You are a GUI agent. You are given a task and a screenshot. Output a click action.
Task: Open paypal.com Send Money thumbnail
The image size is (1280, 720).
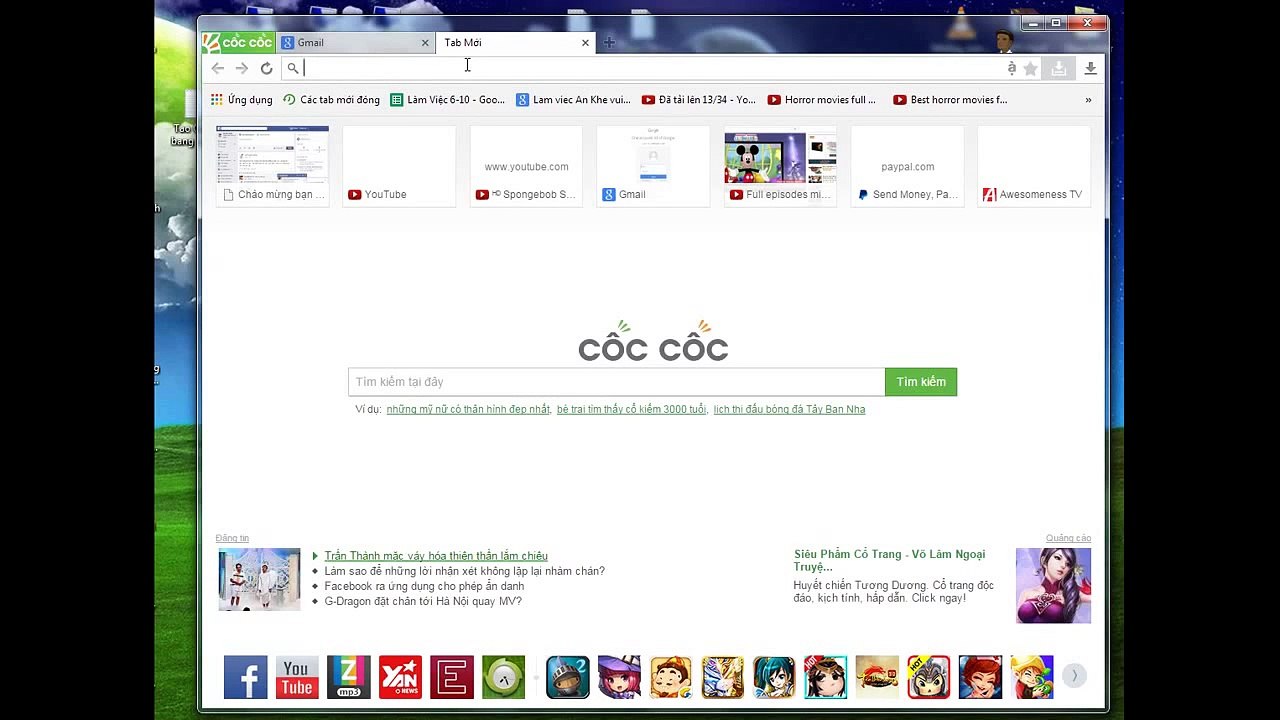(907, 166)
